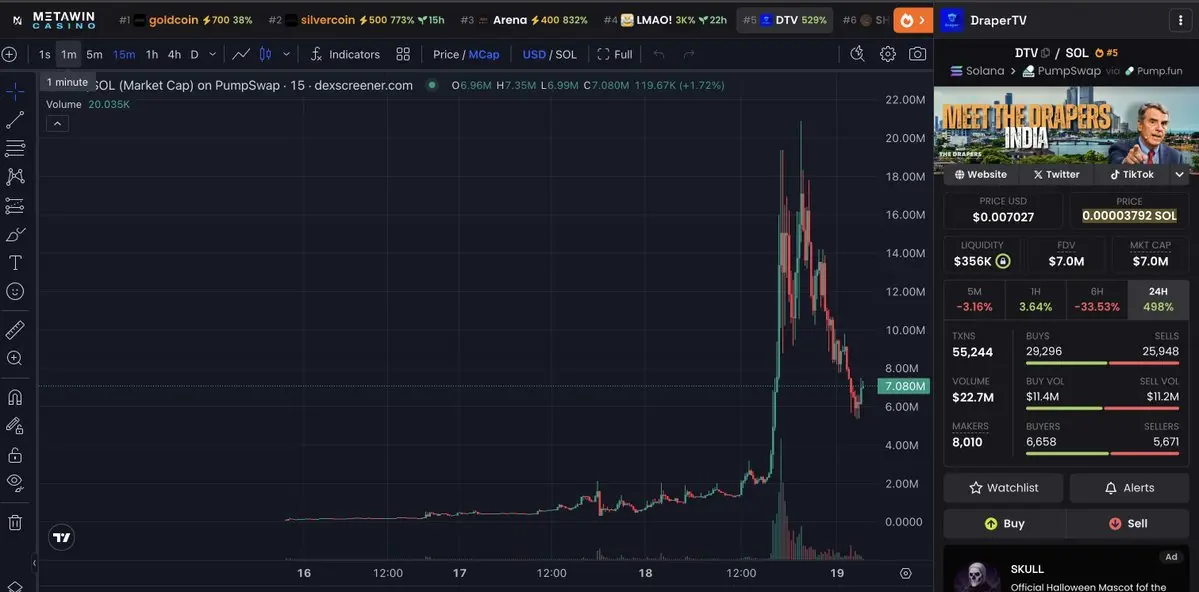The height and width of the screenshot is (592, 1199).
Task: Select the ruler measure tool
Action: pos(15,330)
